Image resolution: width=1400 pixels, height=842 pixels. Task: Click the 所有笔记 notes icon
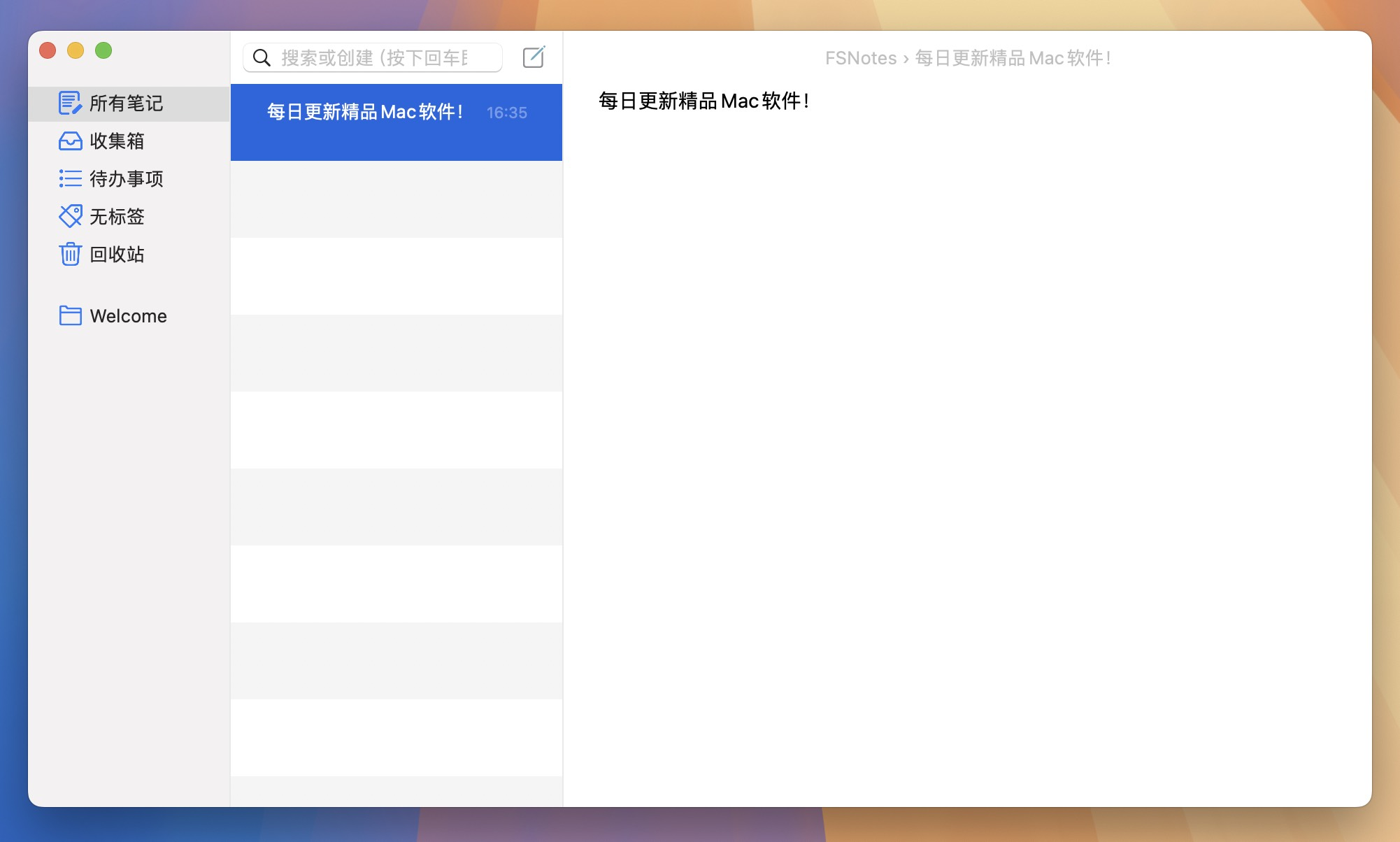click(x=70, y=104)
